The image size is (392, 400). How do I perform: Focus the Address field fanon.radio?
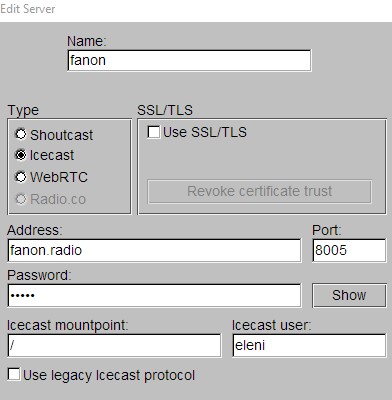pyautogui.click(x=154, y=250)
